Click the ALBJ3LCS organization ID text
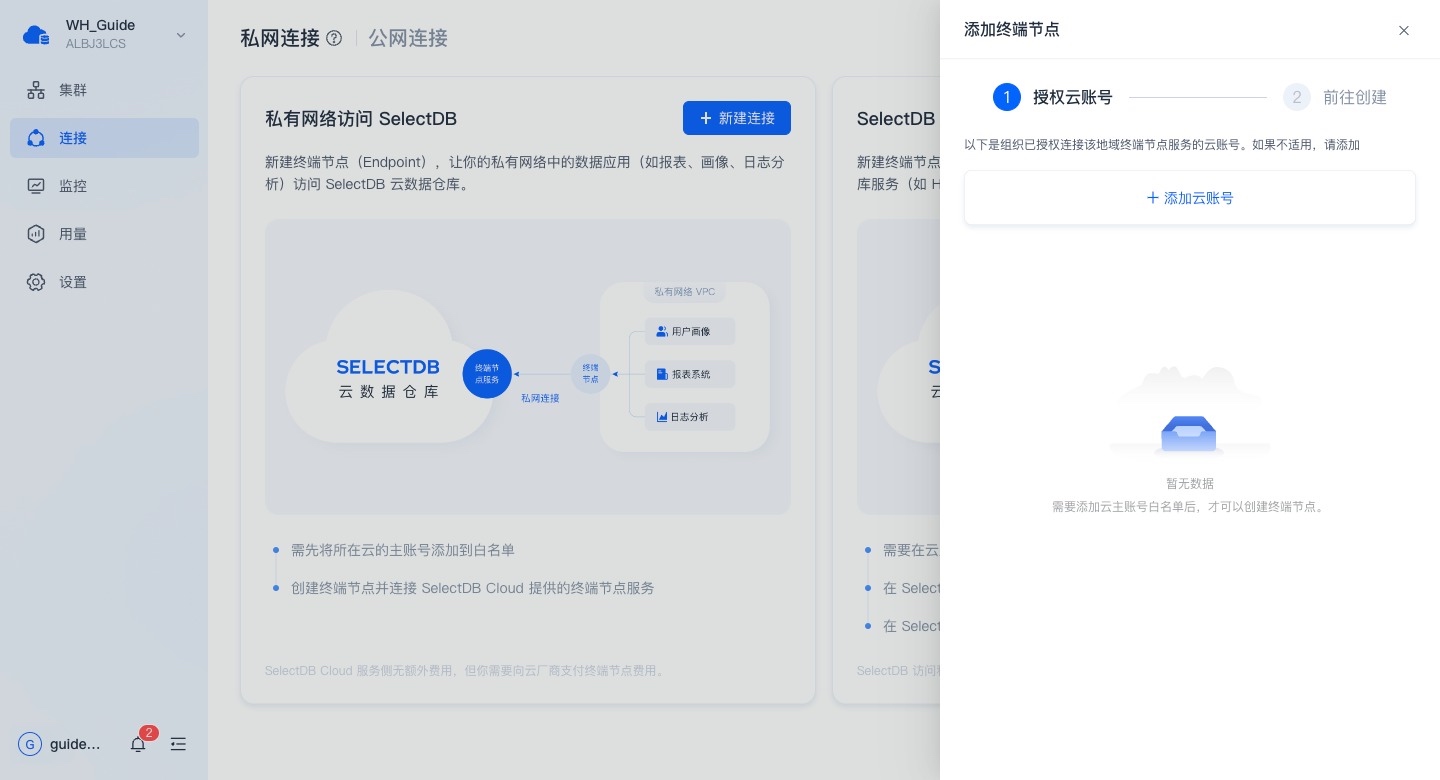The height and width of the screenshot is (780, 1440). pyautogui.click(x=96, y=44)
